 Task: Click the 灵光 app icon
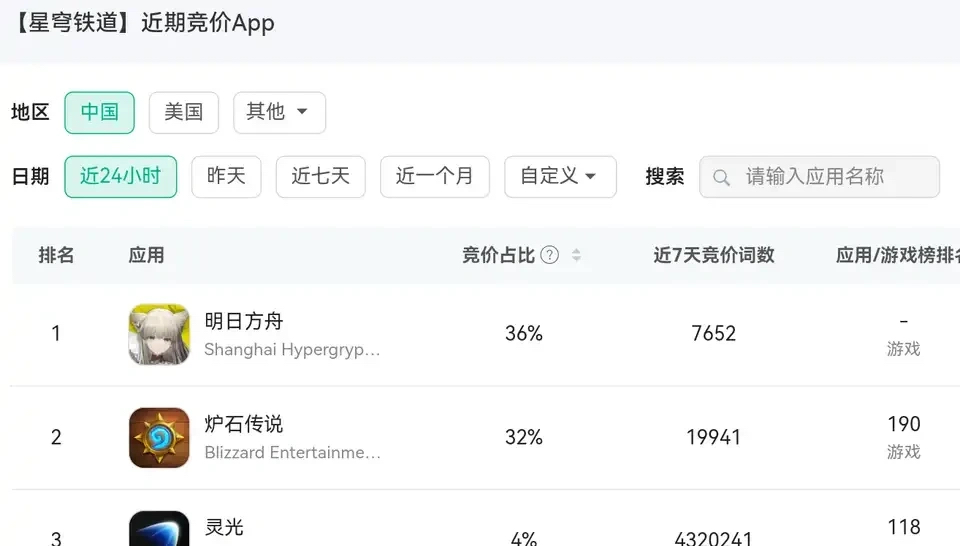159,529
